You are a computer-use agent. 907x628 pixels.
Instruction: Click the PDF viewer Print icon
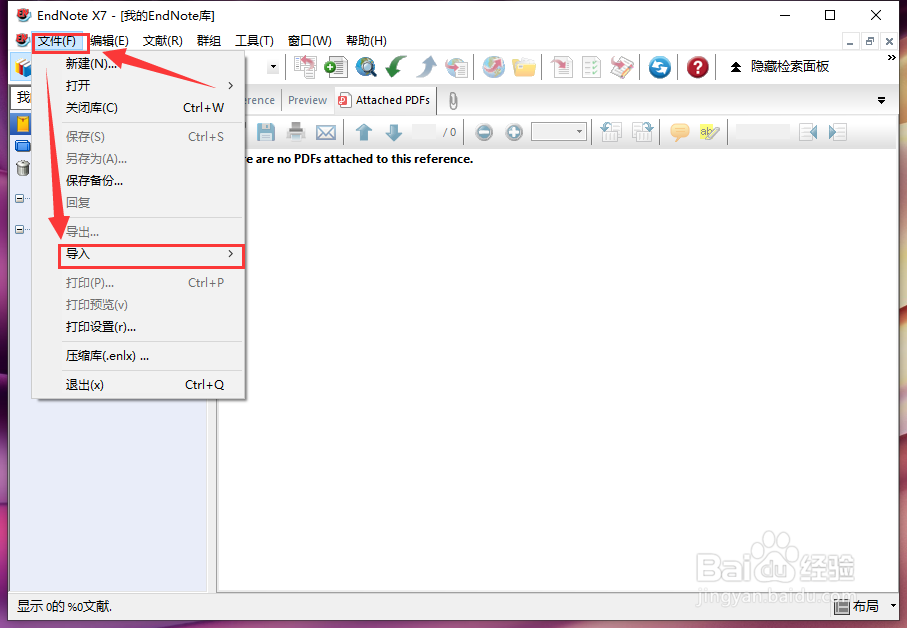click(x=296, y=132)
